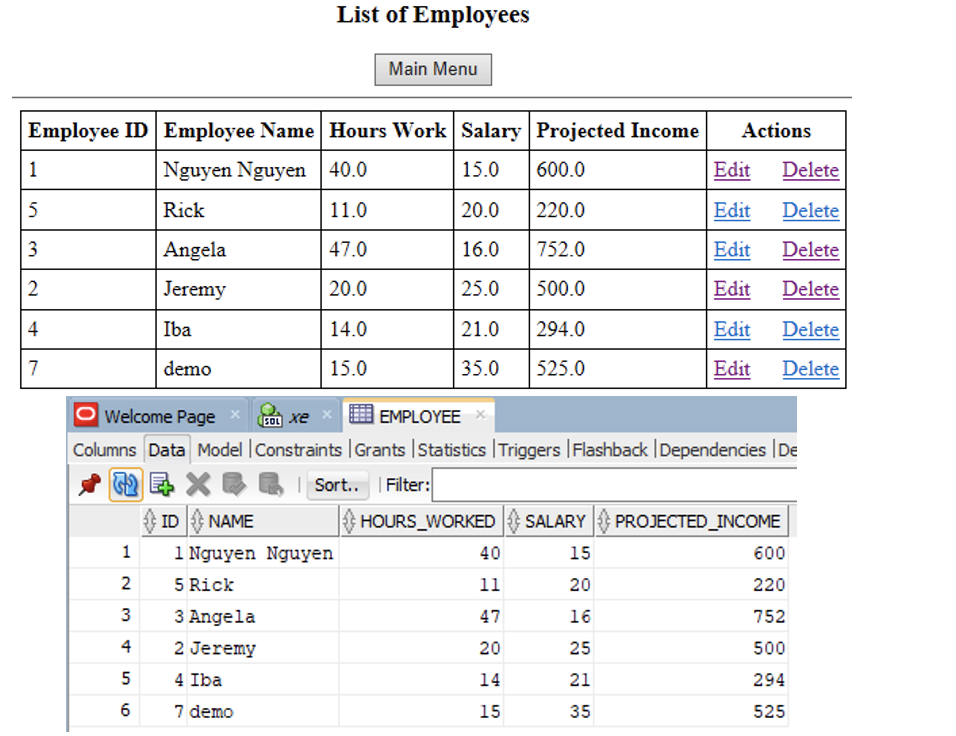This screenshot has height=736, width=956.
Task: Click Edit link for Iba
Action: point(732,329)
